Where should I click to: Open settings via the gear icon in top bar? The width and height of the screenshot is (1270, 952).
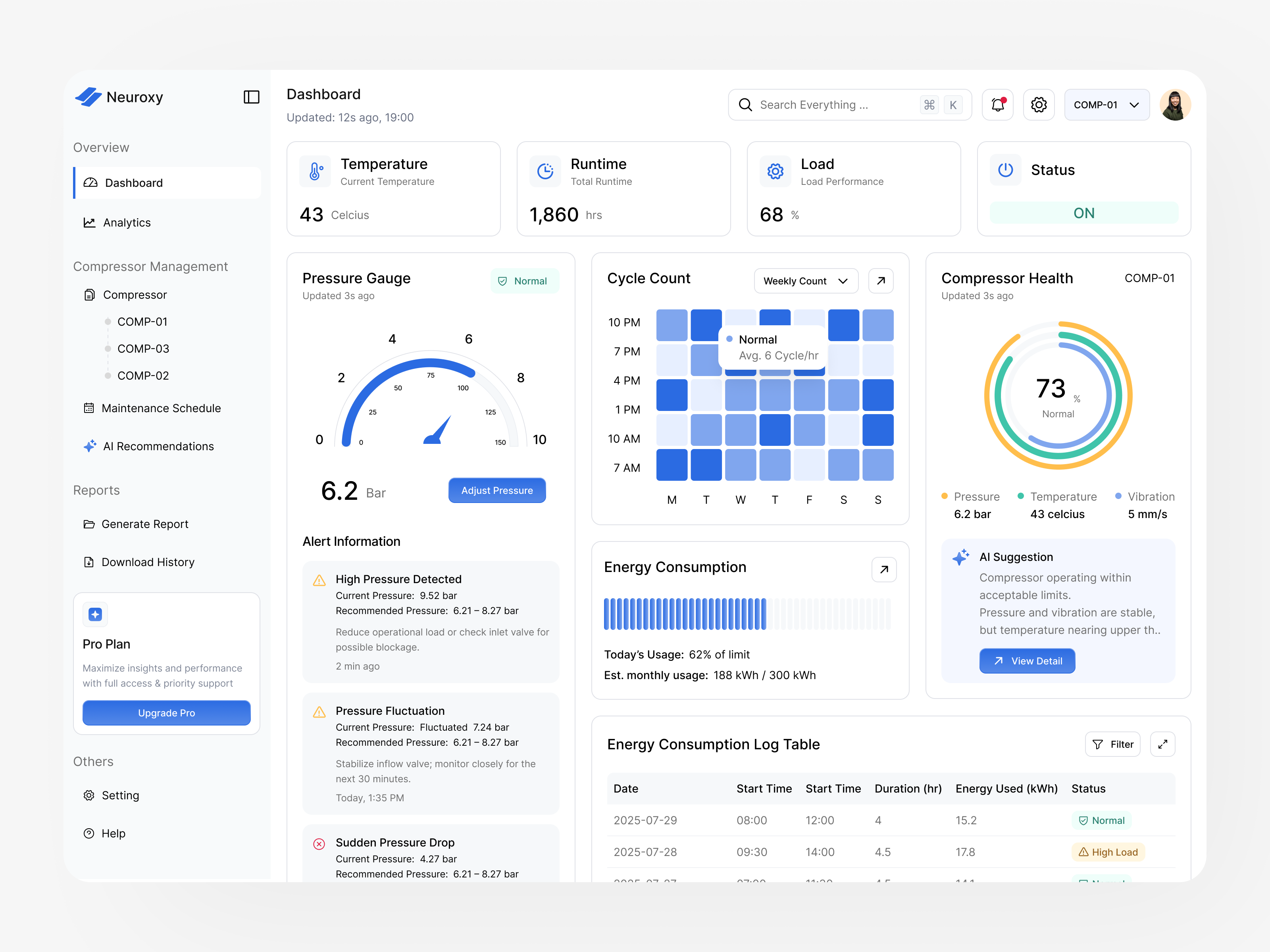[1039, 104]
